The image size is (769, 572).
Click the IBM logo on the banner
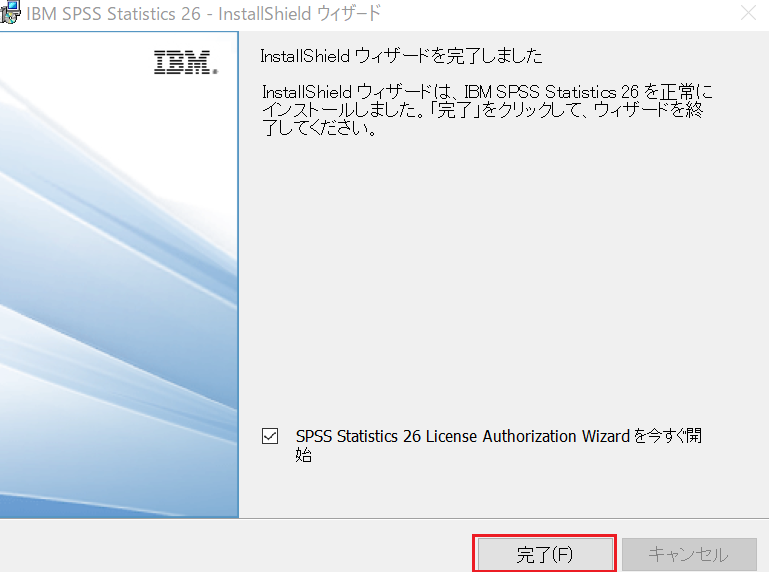pyautogui.click(x=186, y=62)
